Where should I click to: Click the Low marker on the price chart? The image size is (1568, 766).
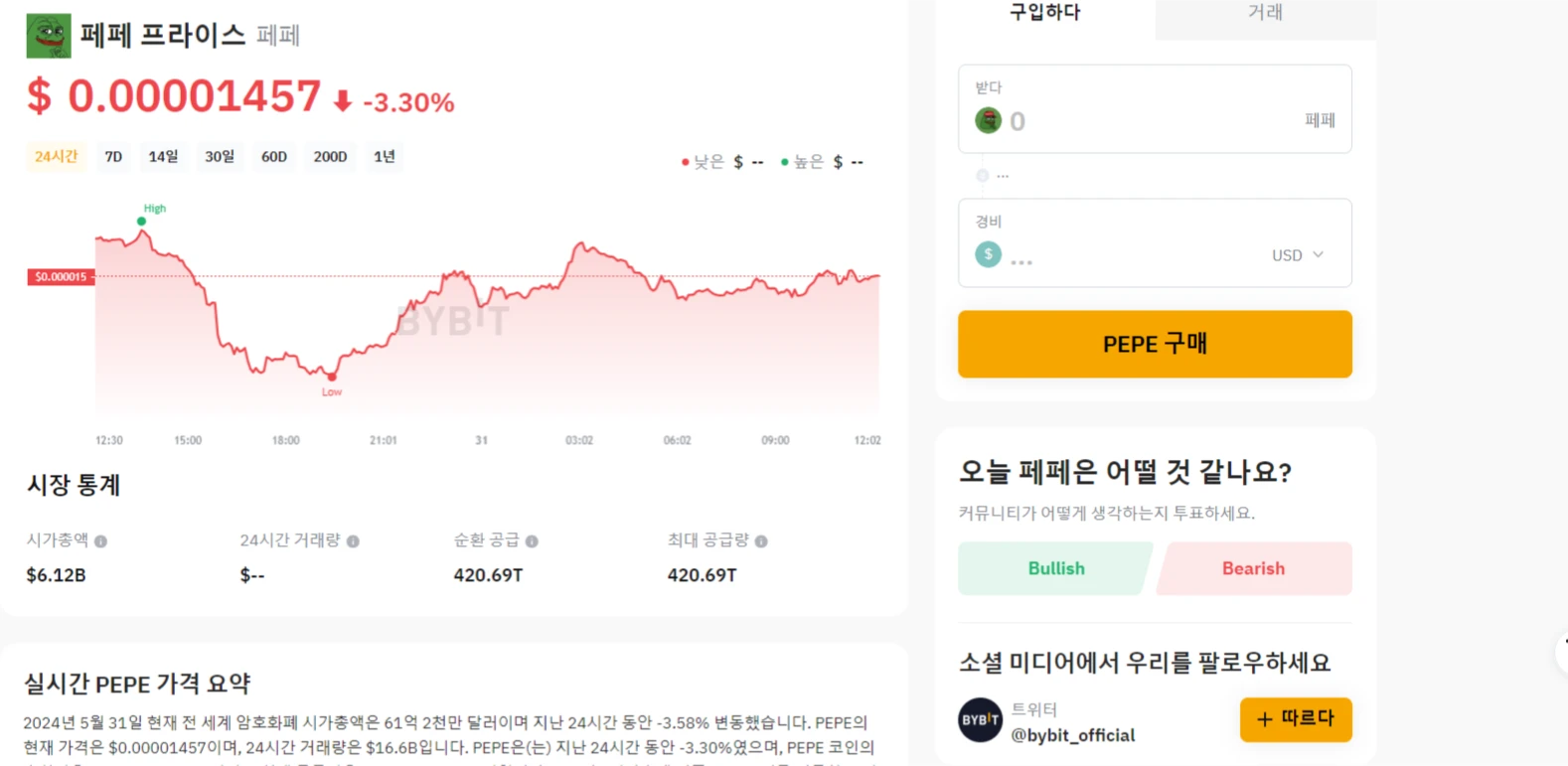click(331, 377)
